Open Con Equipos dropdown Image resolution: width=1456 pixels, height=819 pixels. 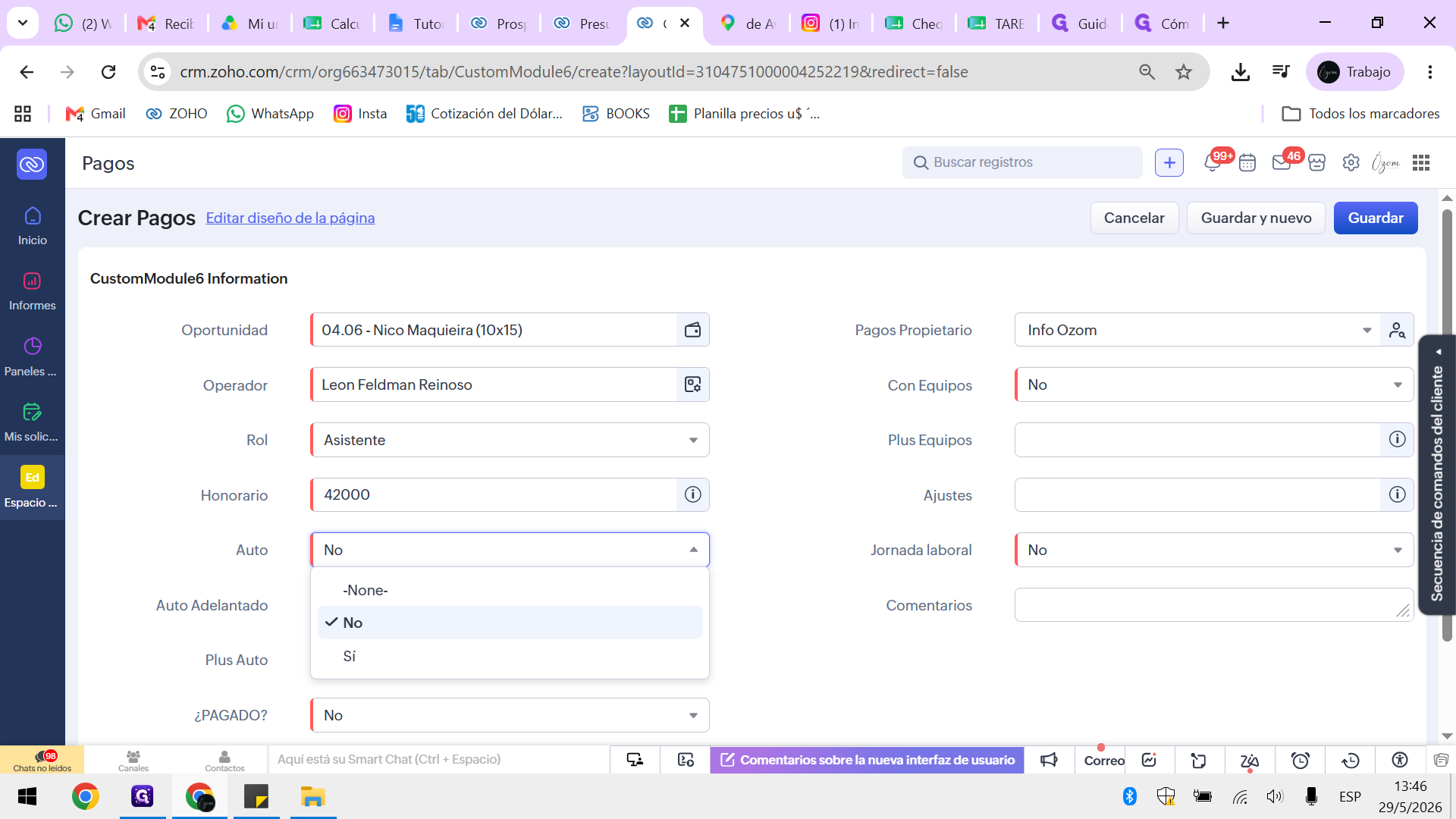point(1214,384)
